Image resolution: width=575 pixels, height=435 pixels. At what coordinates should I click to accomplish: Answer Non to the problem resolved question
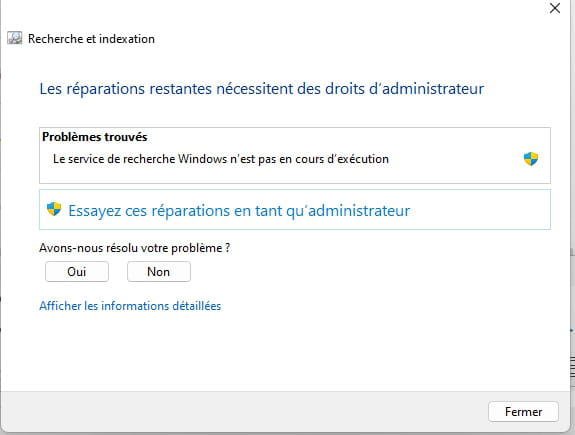point(159,271)
